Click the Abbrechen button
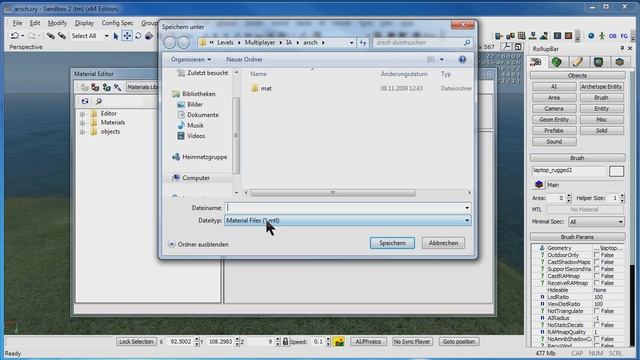The width and height of the screenshot is (640, 360). (443, 243)
